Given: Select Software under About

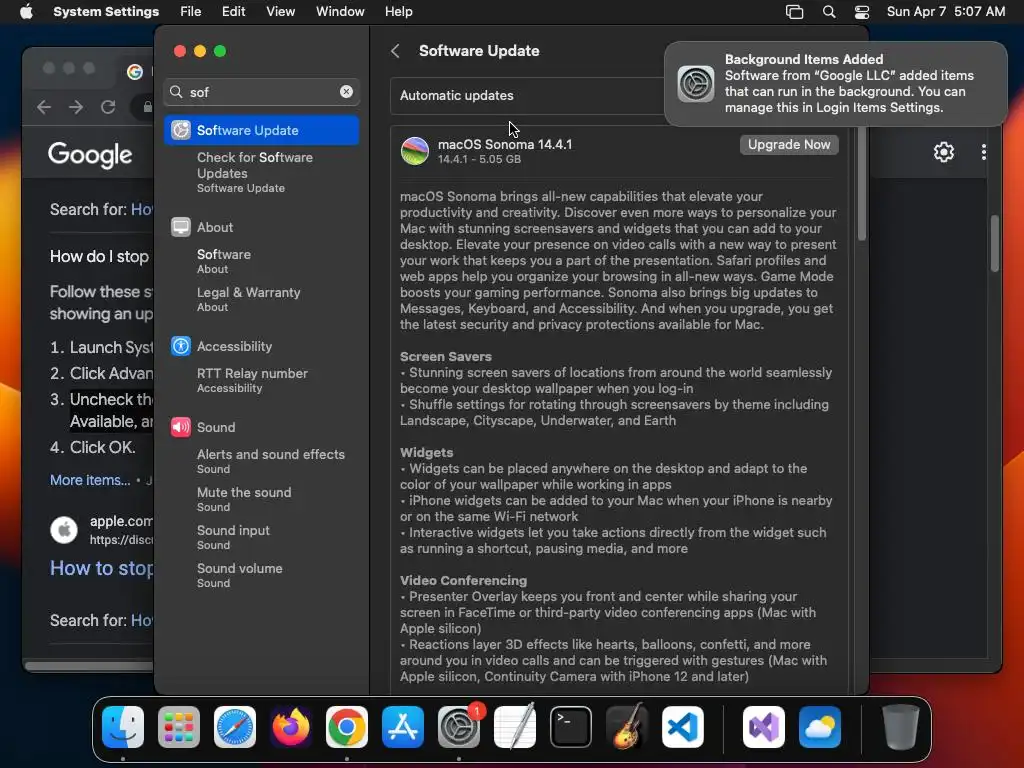Looking at the screenshot, I should [x=261, y=261].
